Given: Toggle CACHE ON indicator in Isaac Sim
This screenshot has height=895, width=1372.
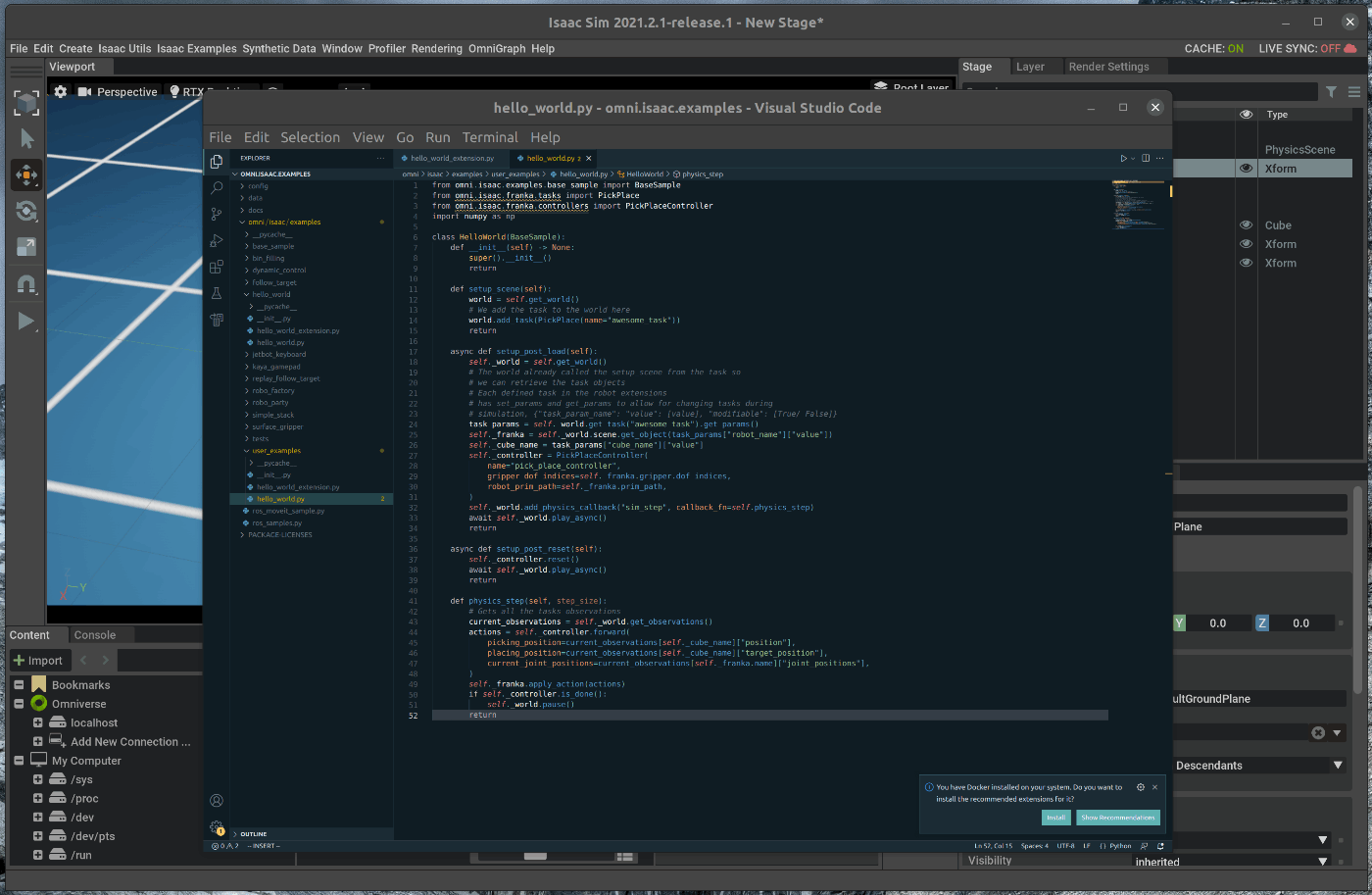Looking at the screenshot, I should 1213,48.
